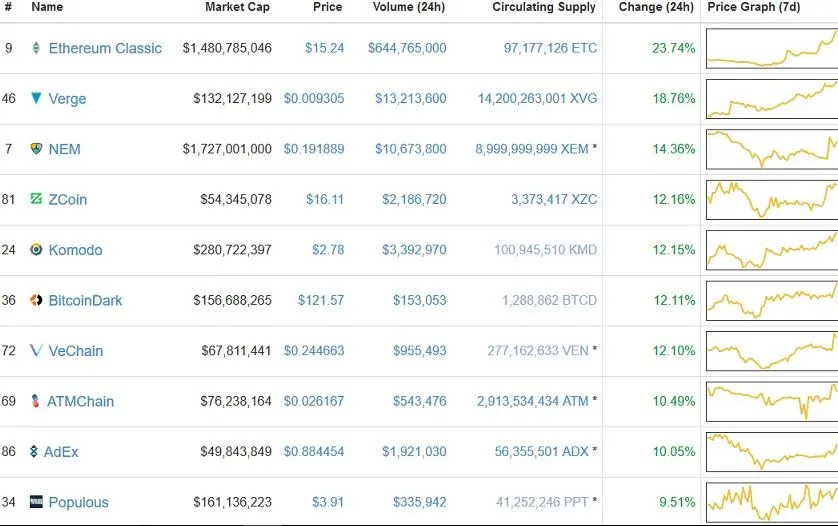Click supply 8,999,999,999 XEM
Image resolution: width=838 pixels, height=526 pixels.
click(x=532, y=149)
